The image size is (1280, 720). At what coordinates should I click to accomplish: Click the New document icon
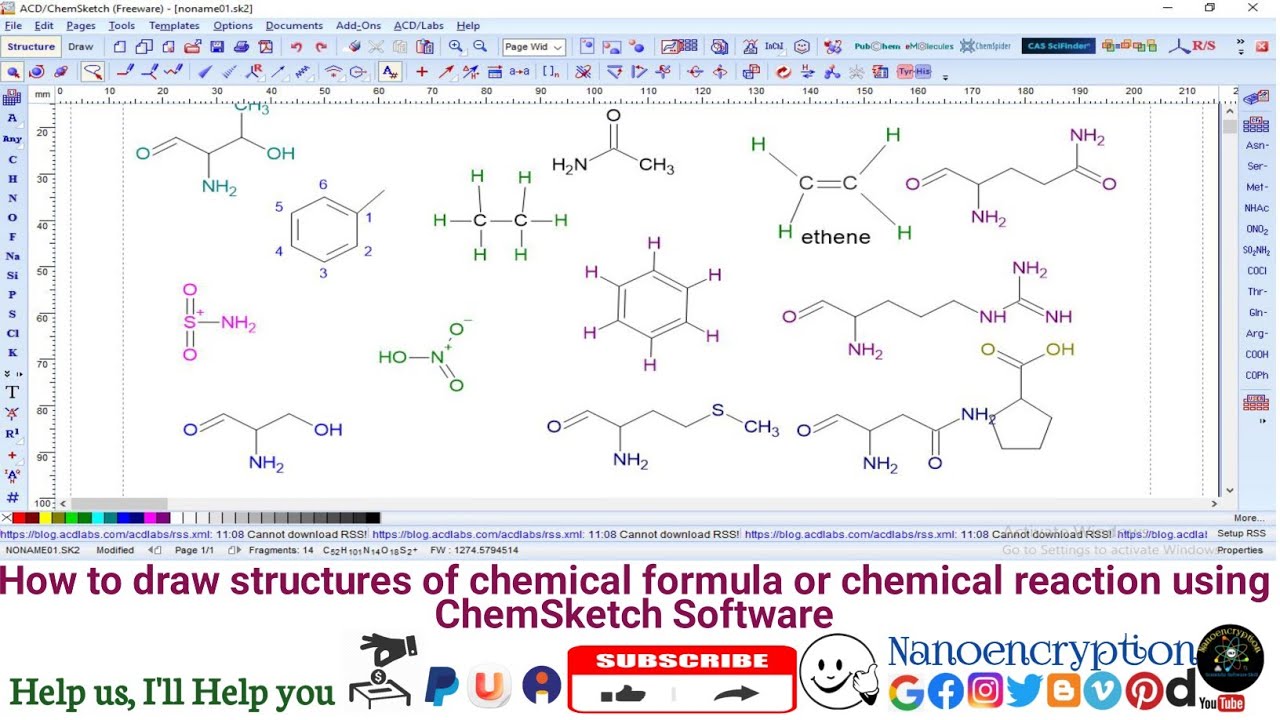pyautogui.click(x=120, y=47)
